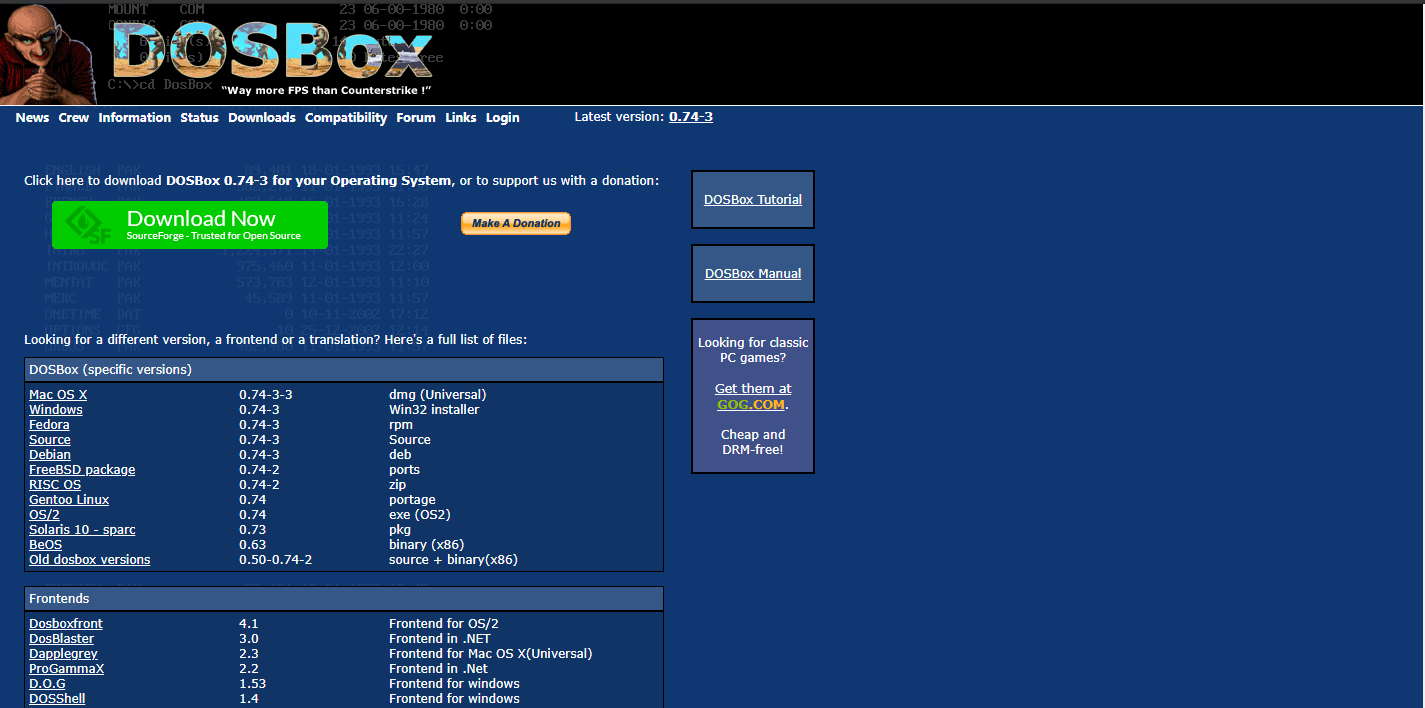Open the latest version 0.74-3 link
The image size is (1425, 708).
[x=690, y=117]
